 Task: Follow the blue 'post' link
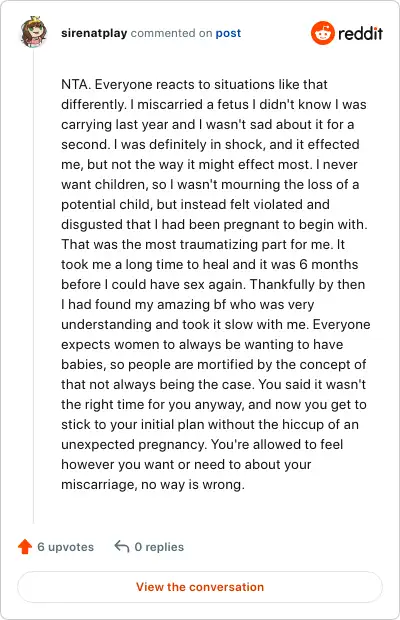point(228,33)
